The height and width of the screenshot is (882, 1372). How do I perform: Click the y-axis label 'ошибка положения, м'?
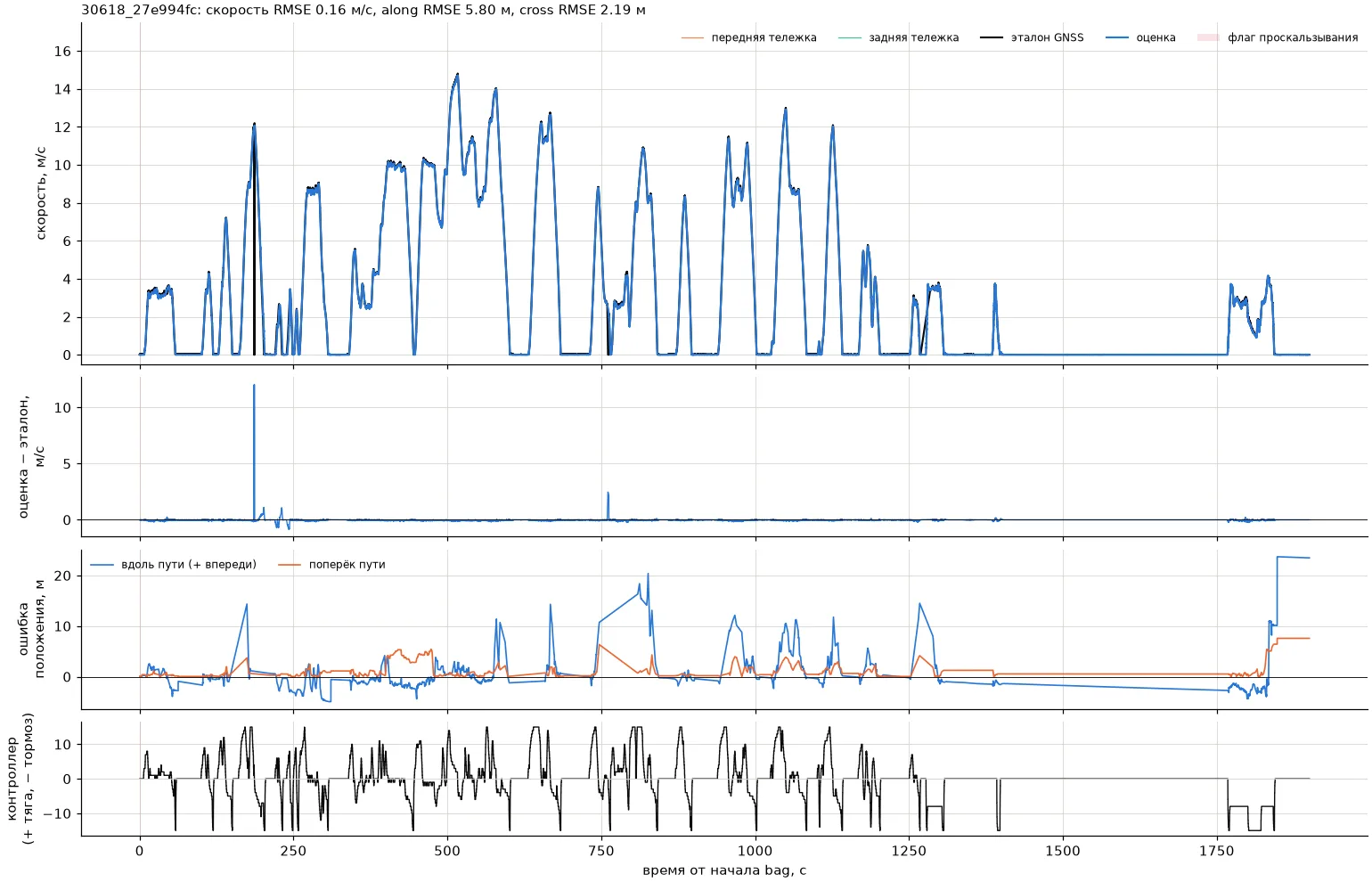tap(31, 628)
